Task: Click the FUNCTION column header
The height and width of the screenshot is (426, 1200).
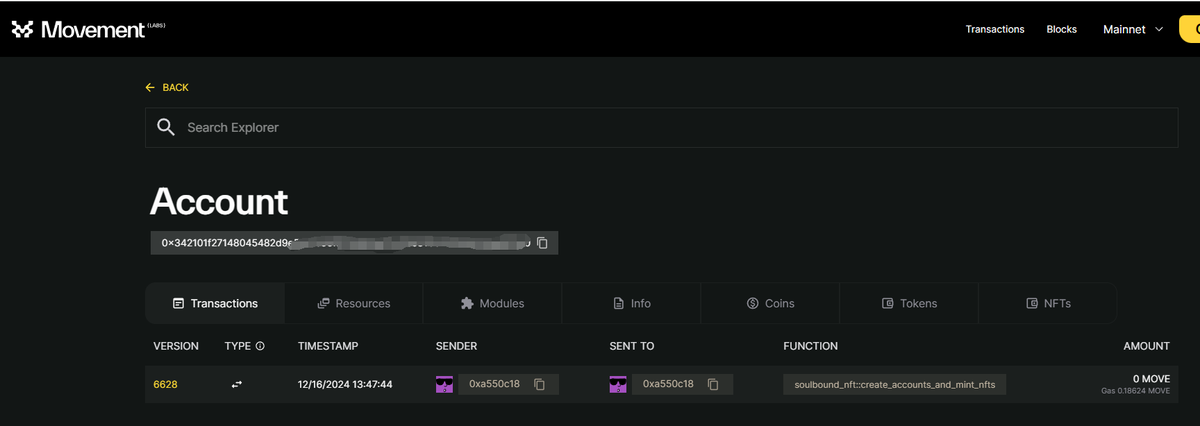Action: 810,346
